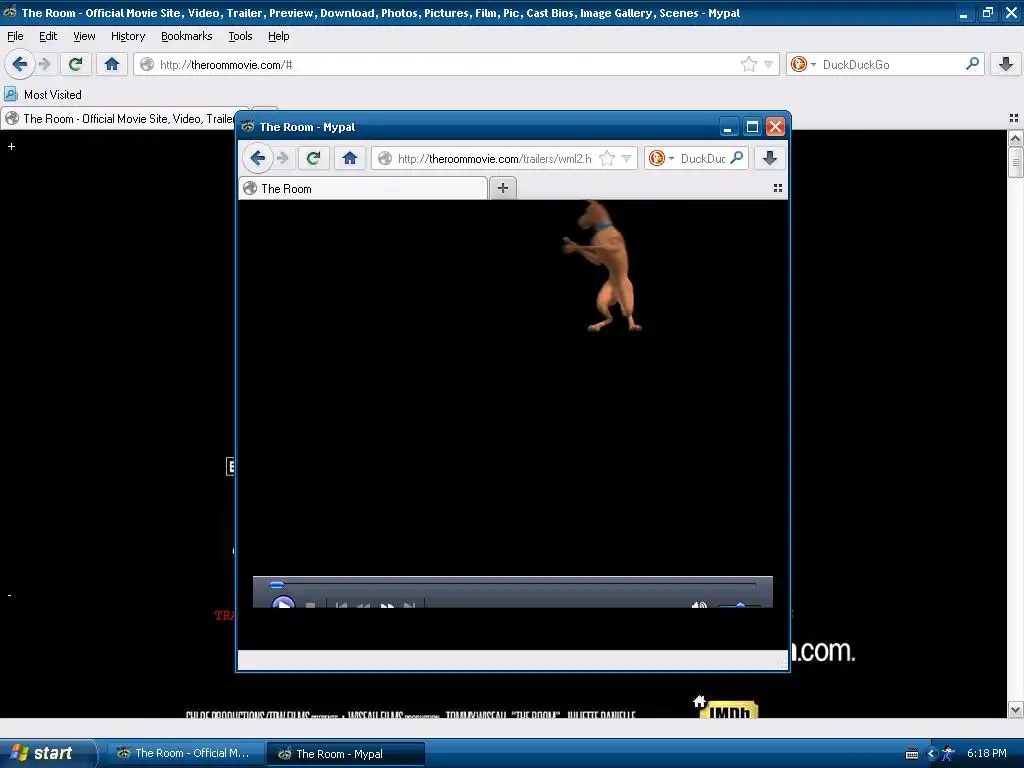Open the History menu
Viewport: 1024px width, 768px height.
coord(127,36)
